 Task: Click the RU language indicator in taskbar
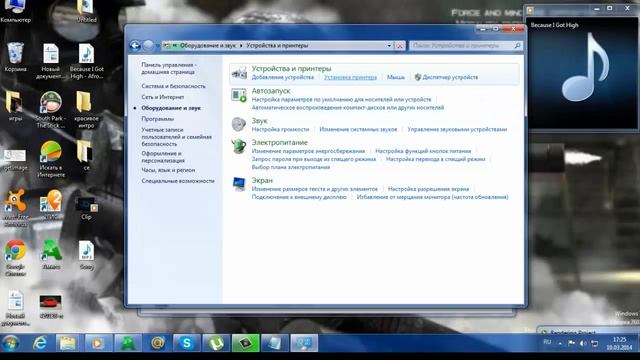pos(547,342)
